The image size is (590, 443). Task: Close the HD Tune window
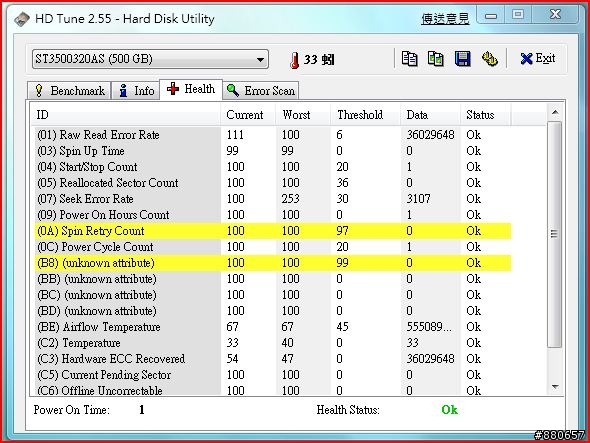pos(555,15)
